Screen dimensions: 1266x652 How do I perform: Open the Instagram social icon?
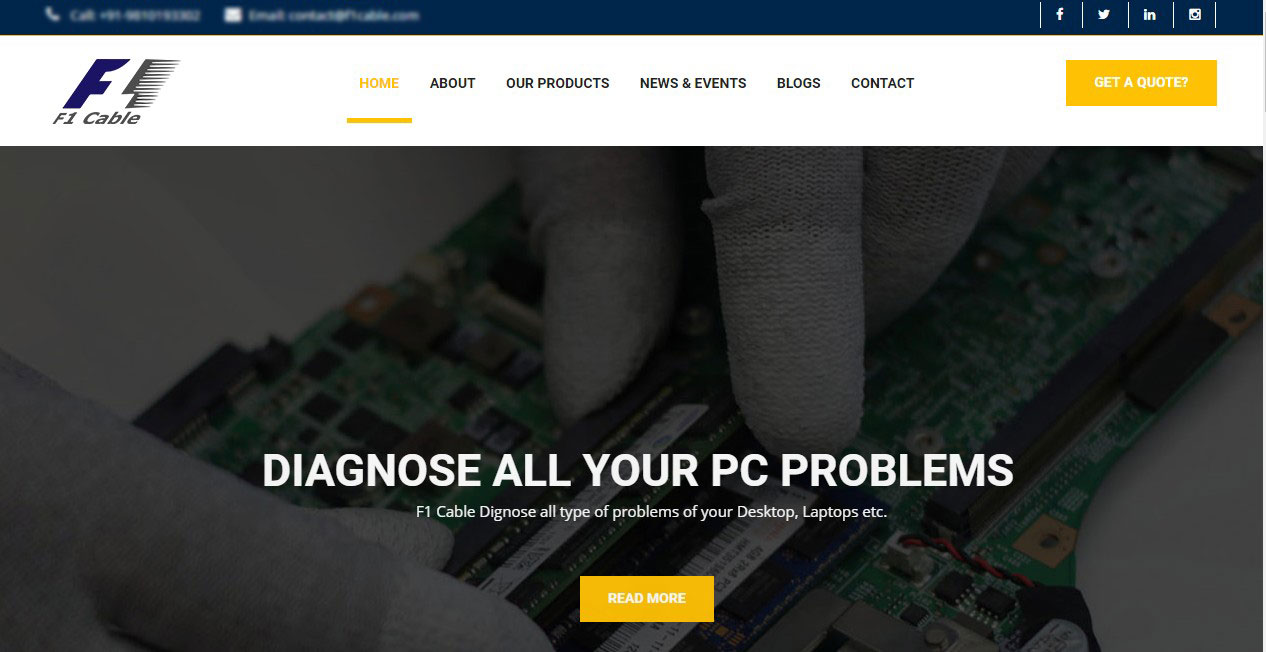(1194, 14)
